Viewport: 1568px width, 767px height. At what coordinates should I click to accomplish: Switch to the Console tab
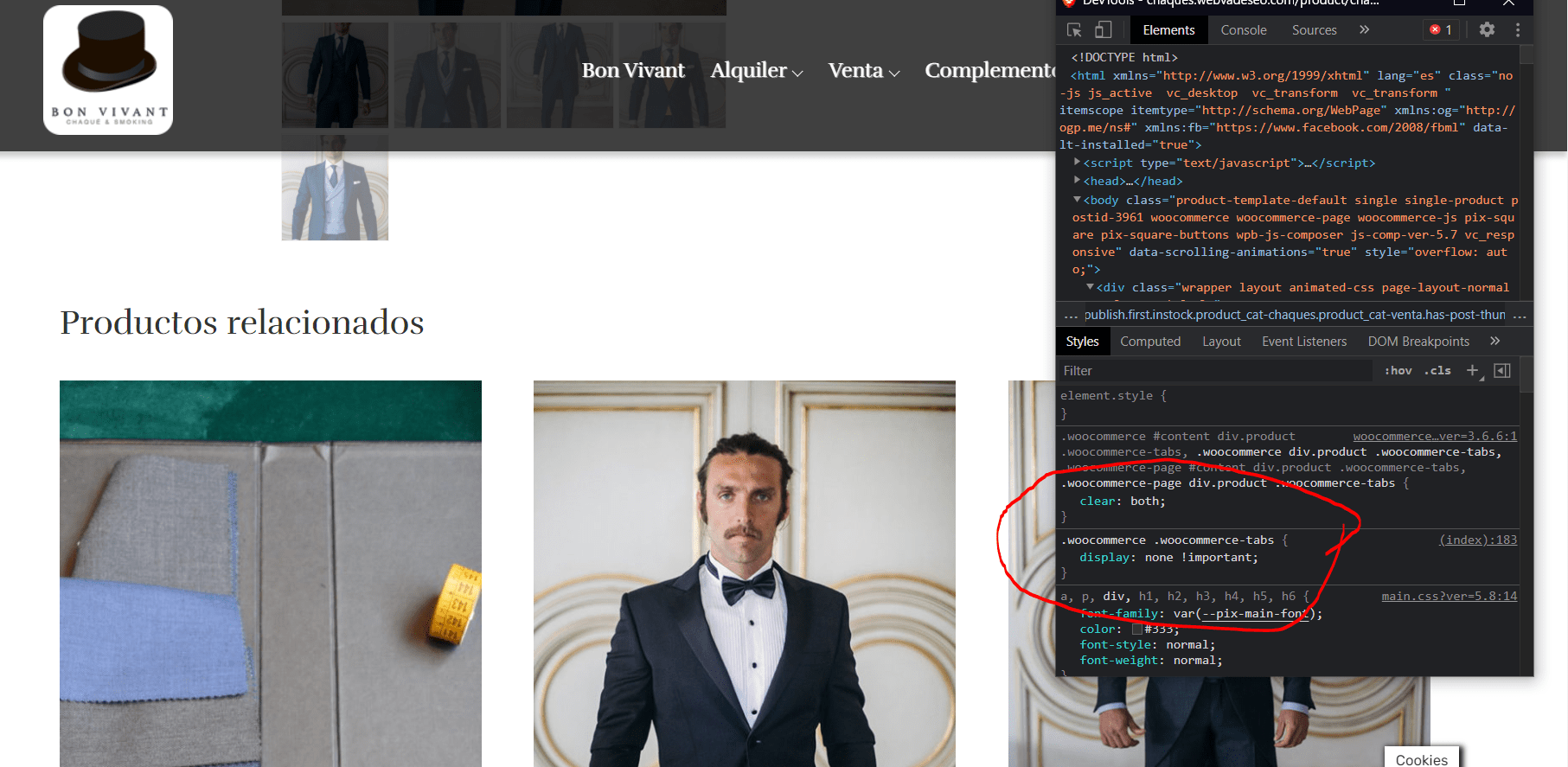coord(1244,30)
